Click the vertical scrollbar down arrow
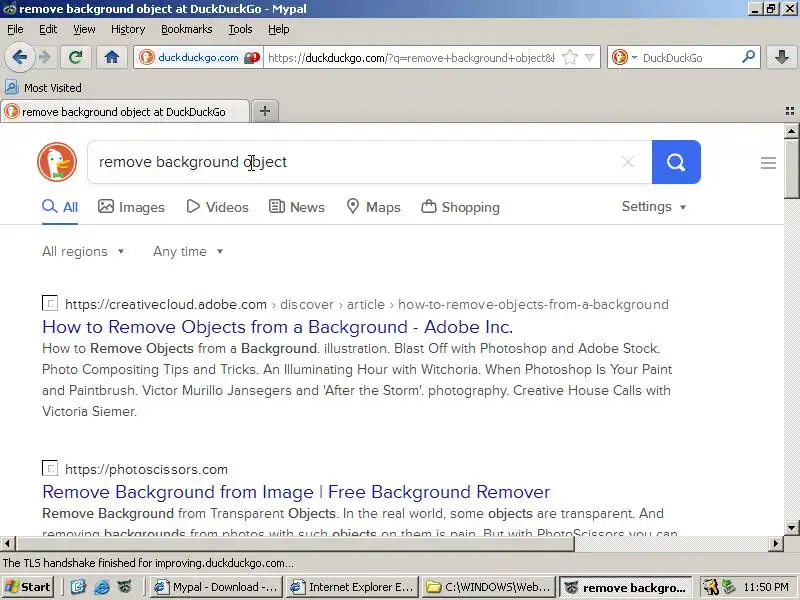 pyautogui.click(x=791, y=527)
